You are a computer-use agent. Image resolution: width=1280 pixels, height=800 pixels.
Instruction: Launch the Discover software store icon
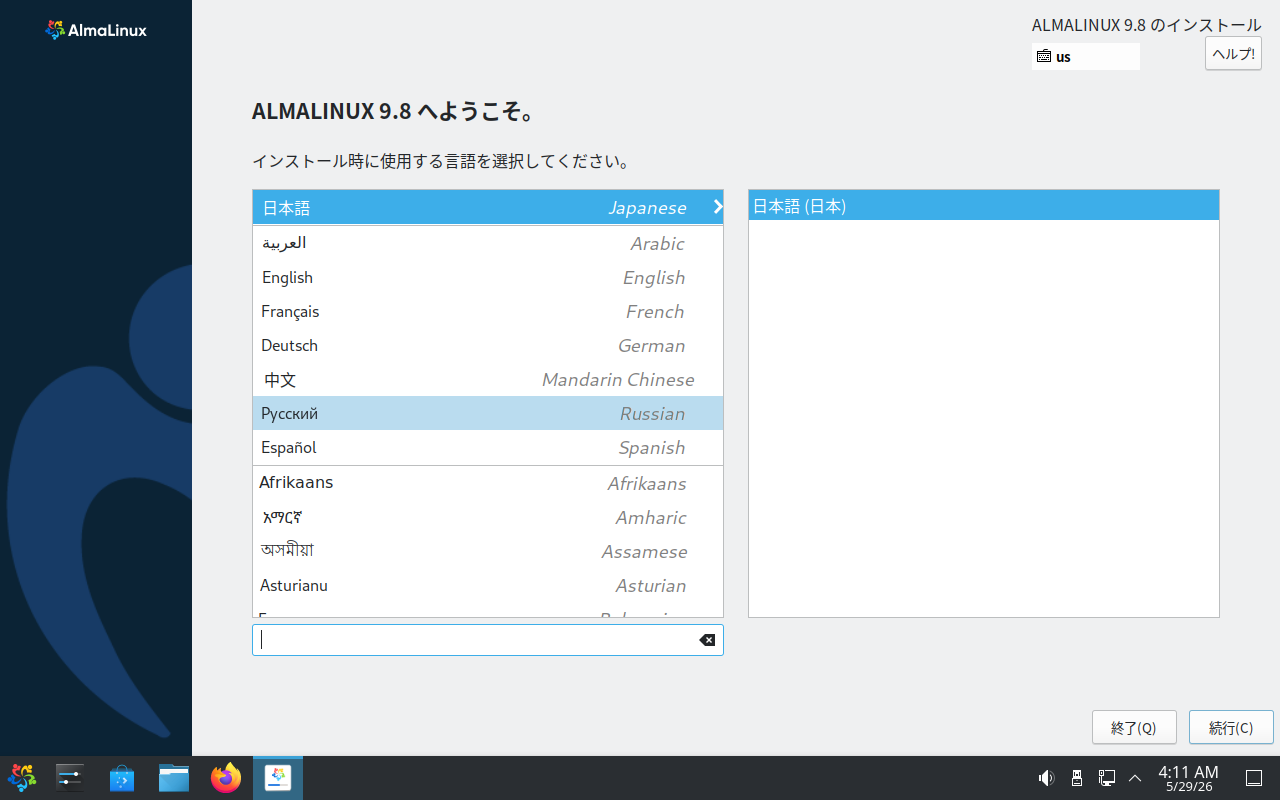click(x=122, y=777)
